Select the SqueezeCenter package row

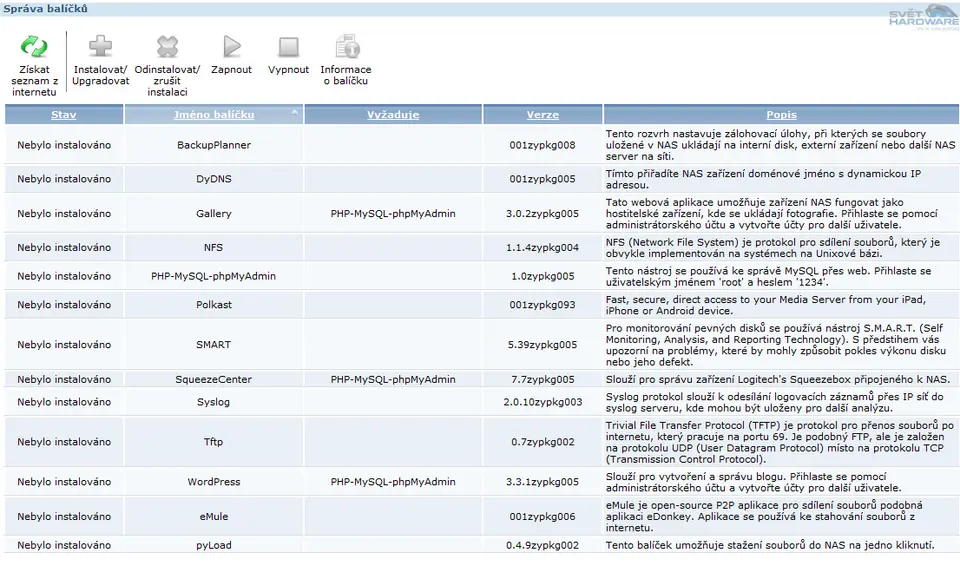[x=214, y=379]
